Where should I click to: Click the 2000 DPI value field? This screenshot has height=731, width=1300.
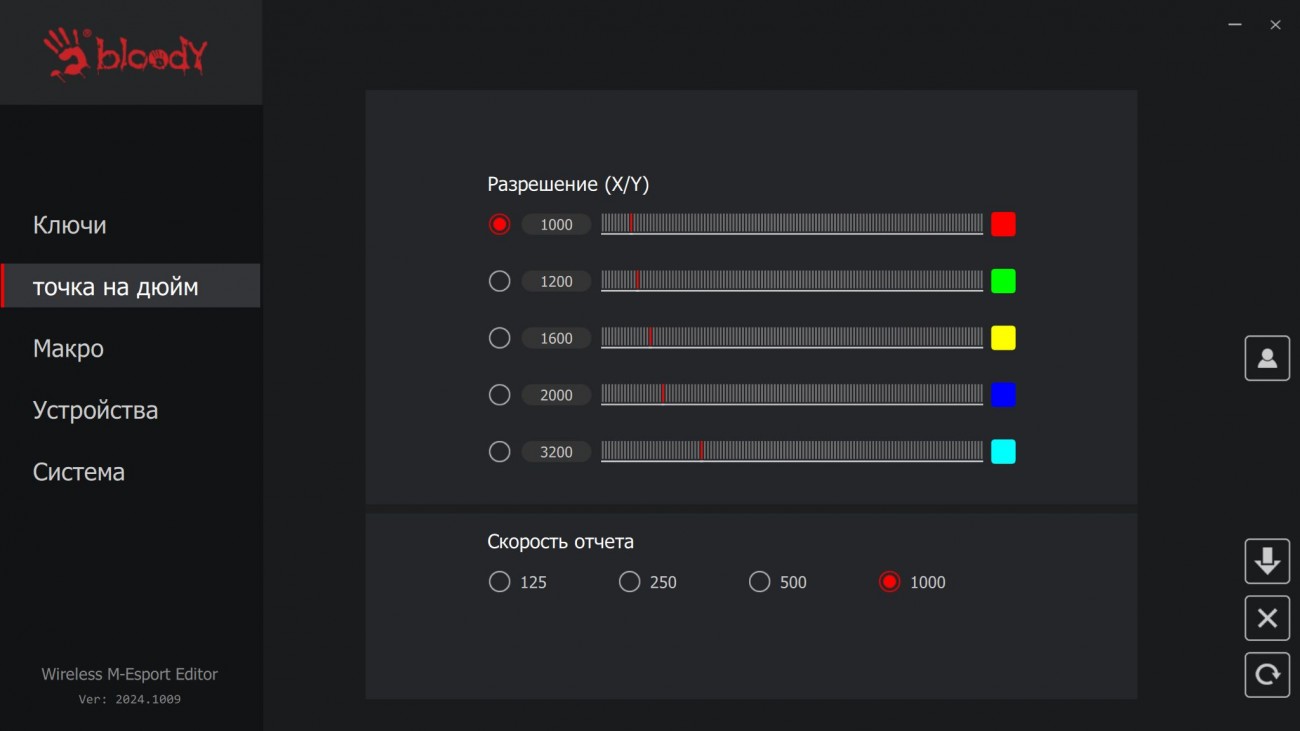556,395
